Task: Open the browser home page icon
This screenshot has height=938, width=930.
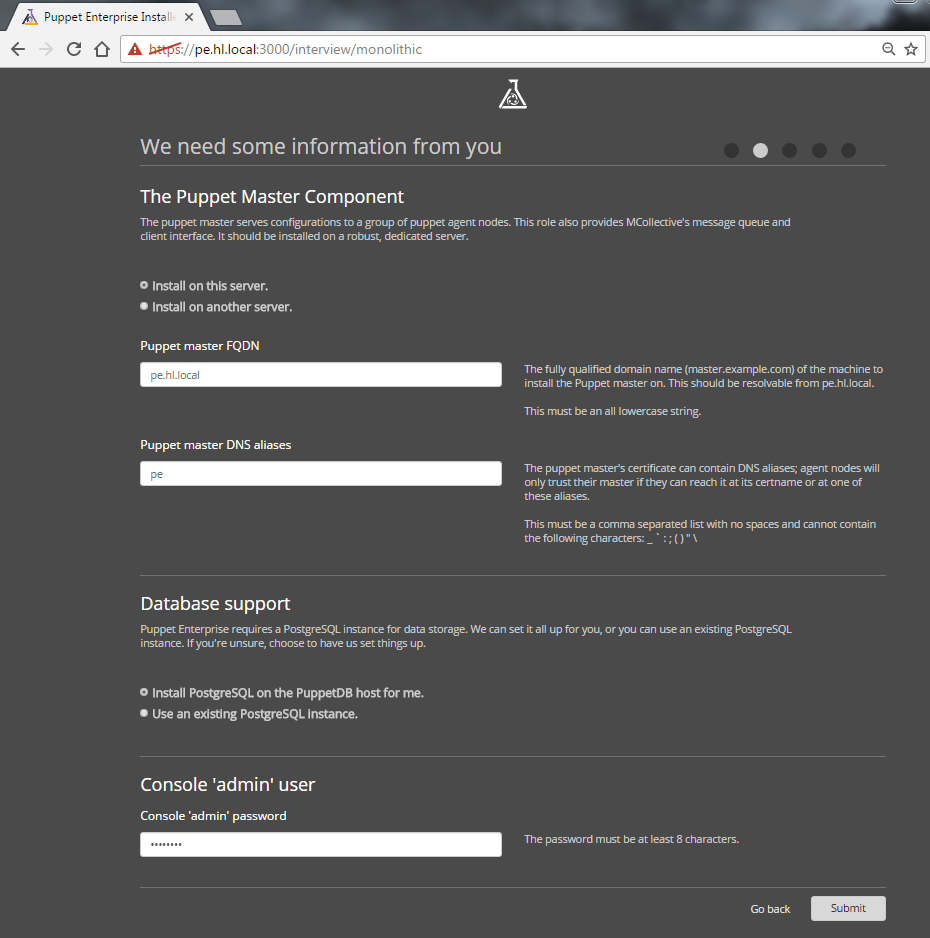Action: [x=102, y=49]
